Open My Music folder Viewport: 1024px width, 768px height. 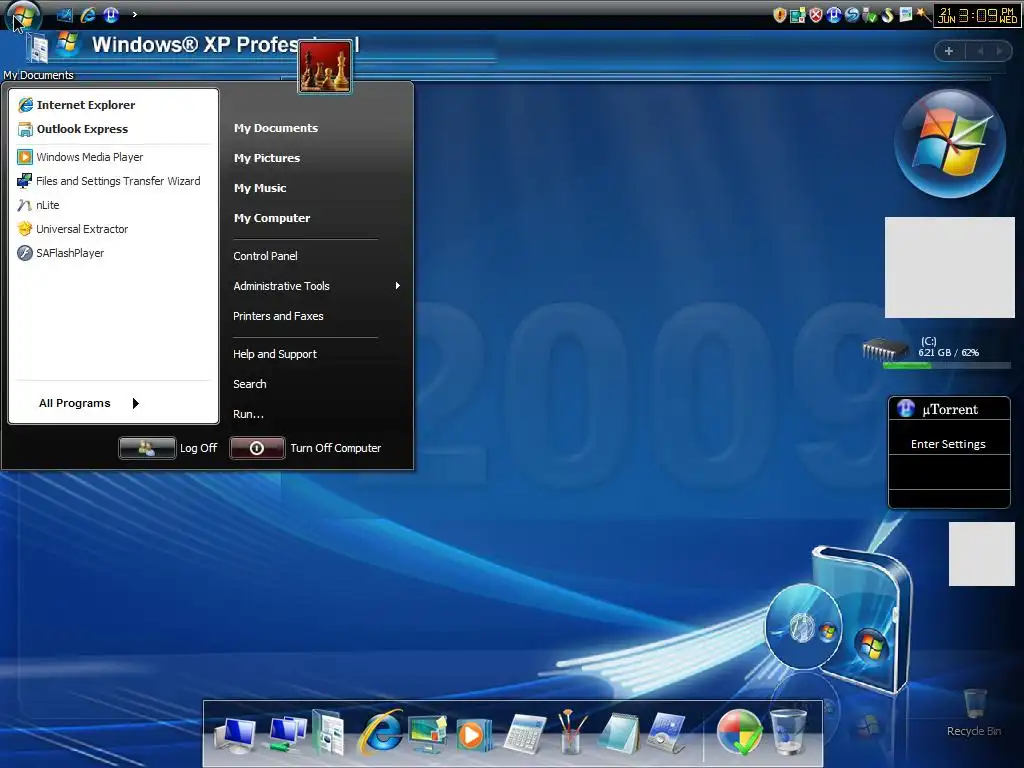pyautogui.click(x=260, y=188)
